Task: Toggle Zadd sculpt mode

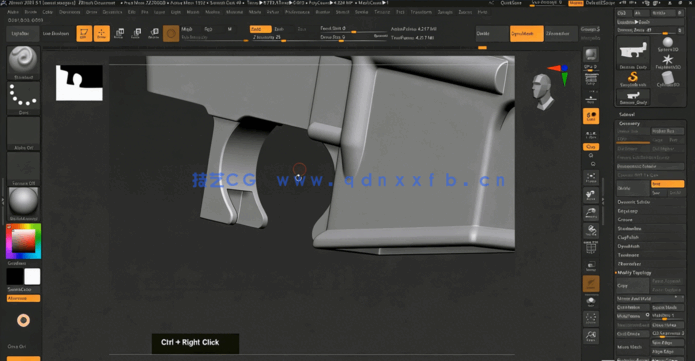Action: point(260,29)
